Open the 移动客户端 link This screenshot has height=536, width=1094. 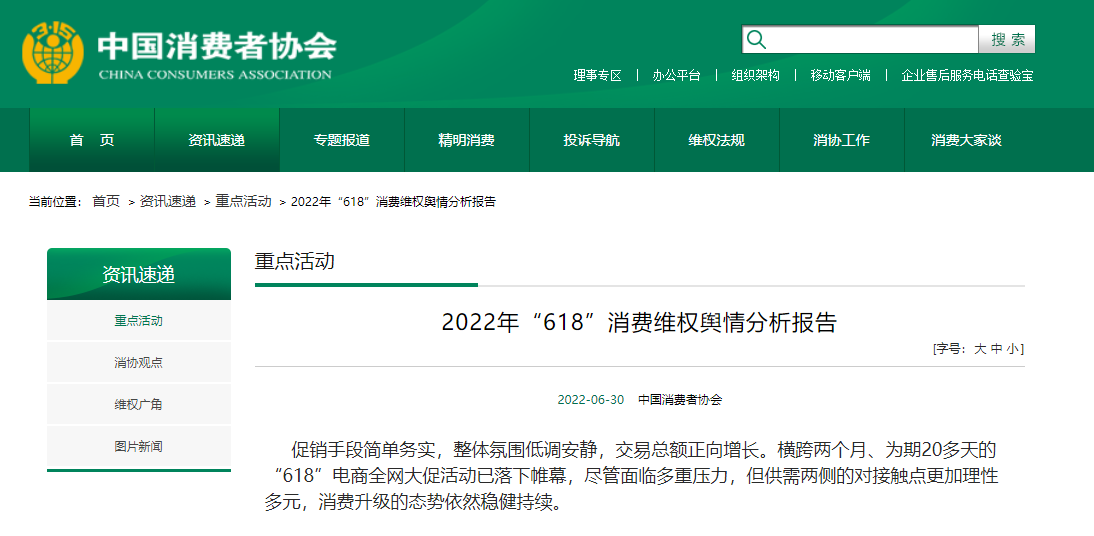840,75
